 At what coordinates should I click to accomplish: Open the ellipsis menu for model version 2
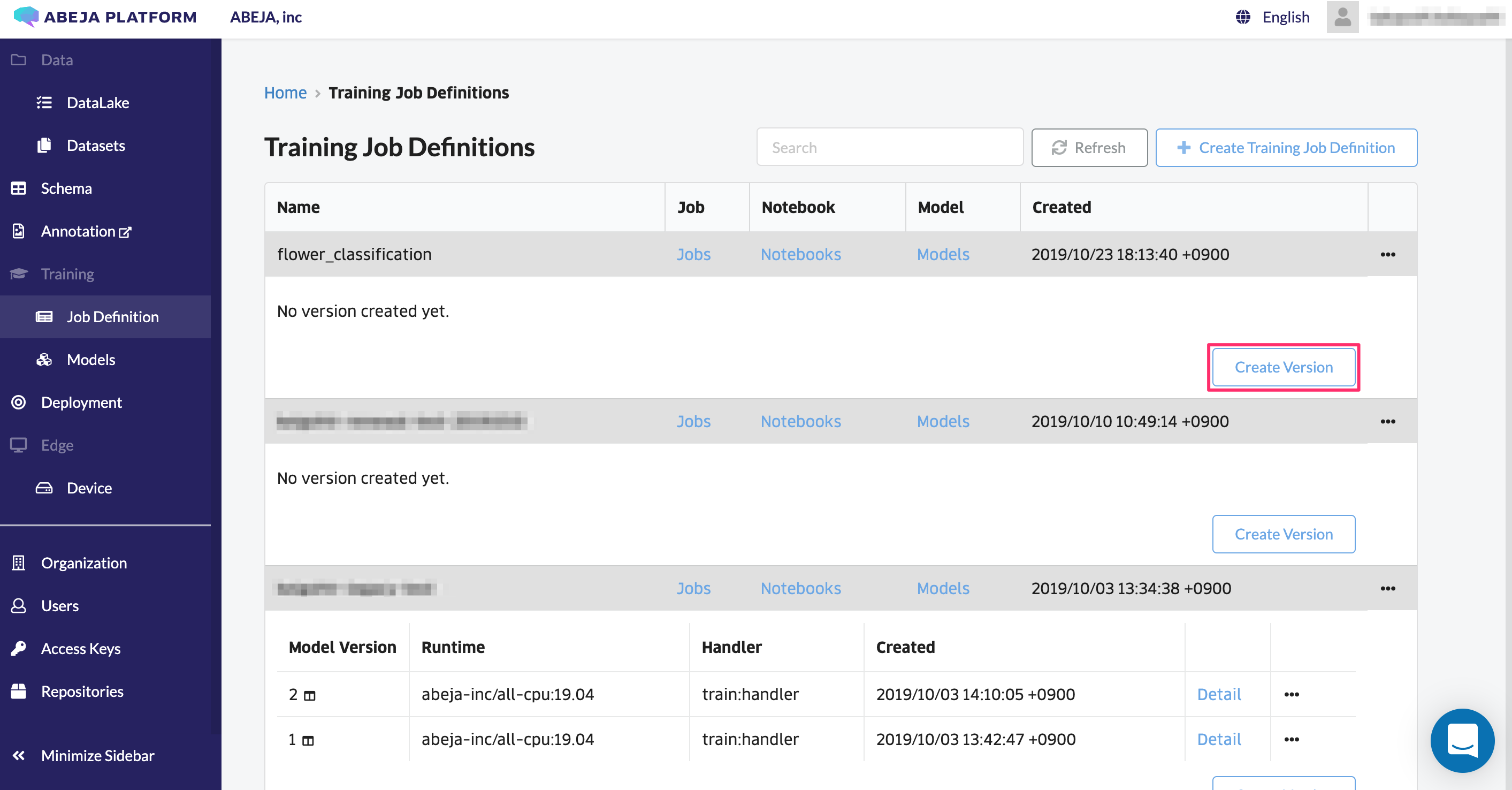pyautogui.click(x=1292, y=694)
